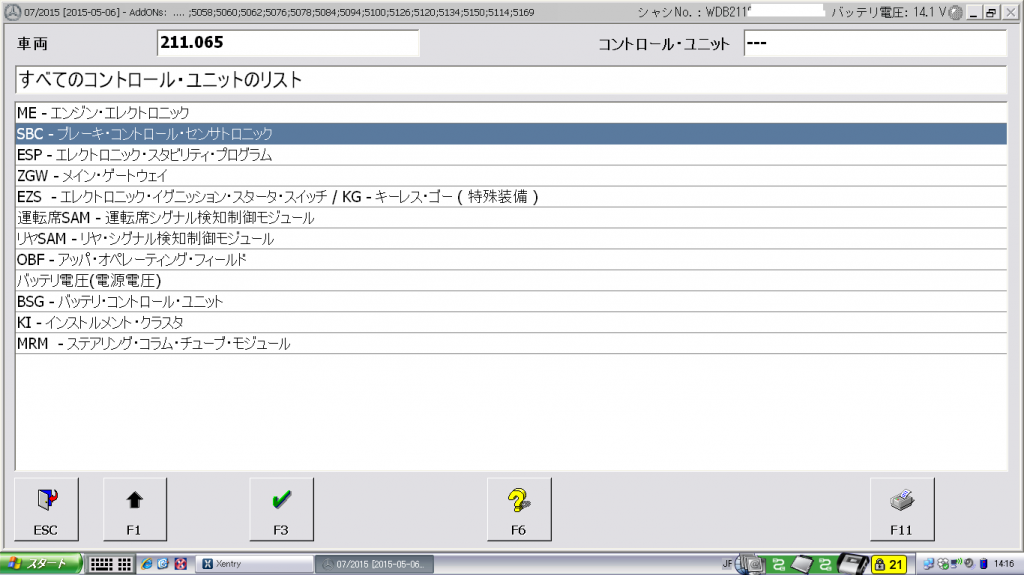
Task: Switch to Xentry taskbar window
Action: click(254, 563)
